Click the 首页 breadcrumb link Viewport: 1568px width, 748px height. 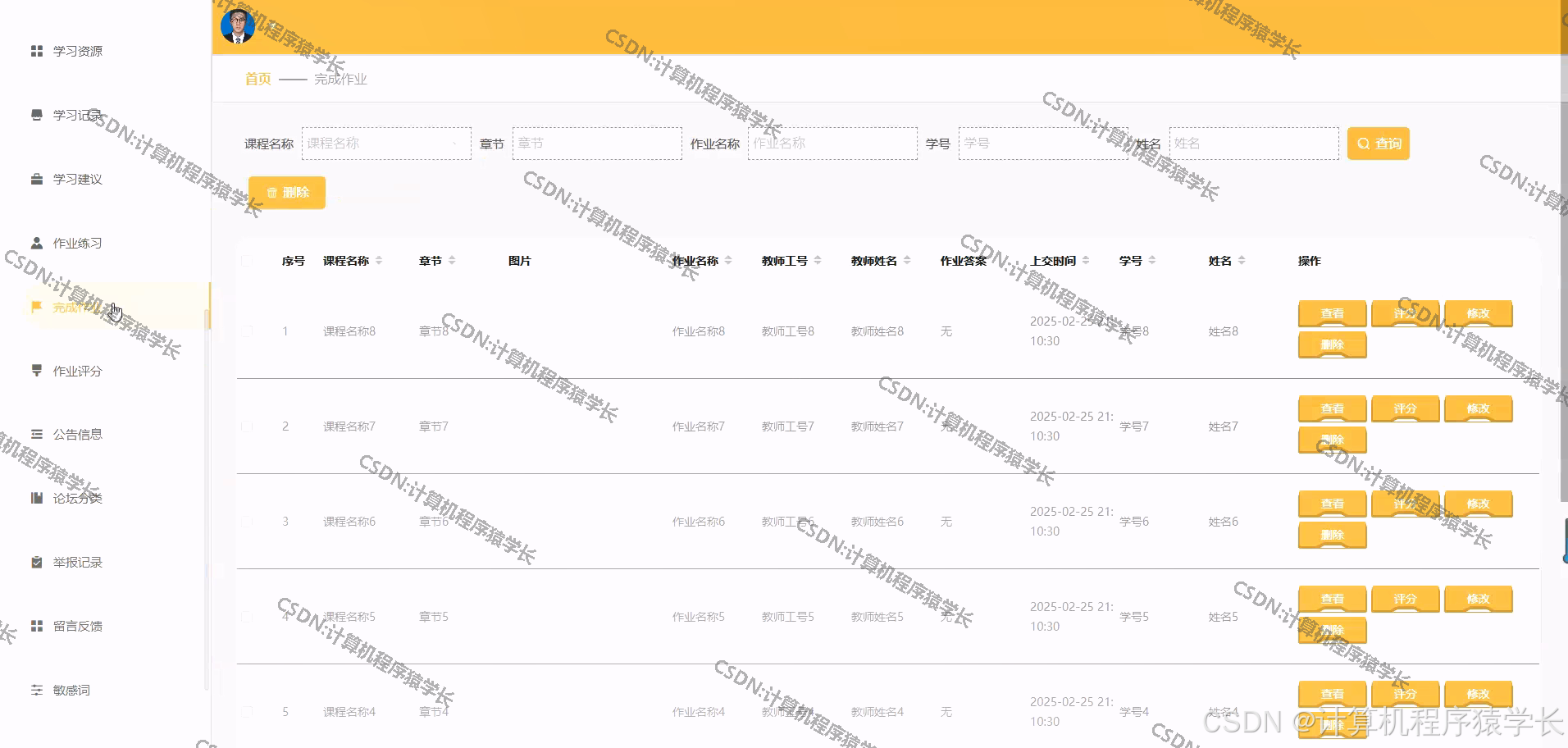pos(258,79)
